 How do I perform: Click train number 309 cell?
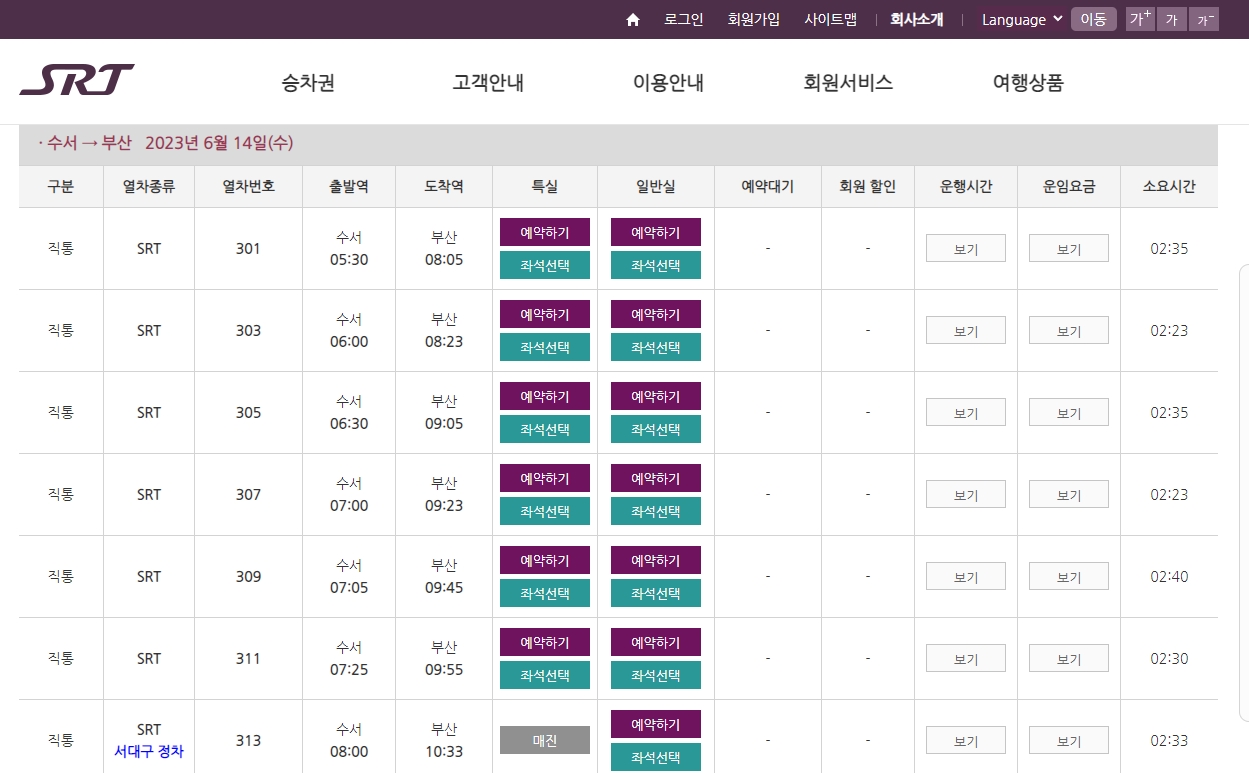coord(248,576)
